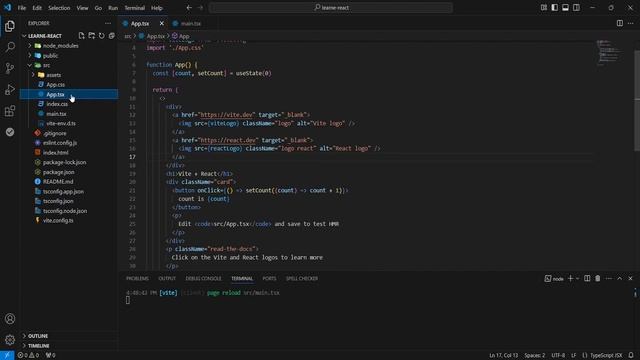The width and height of the screenshot is (640, 360).
Task: Click the New File icon in explorer
Action: coord(82,36)
